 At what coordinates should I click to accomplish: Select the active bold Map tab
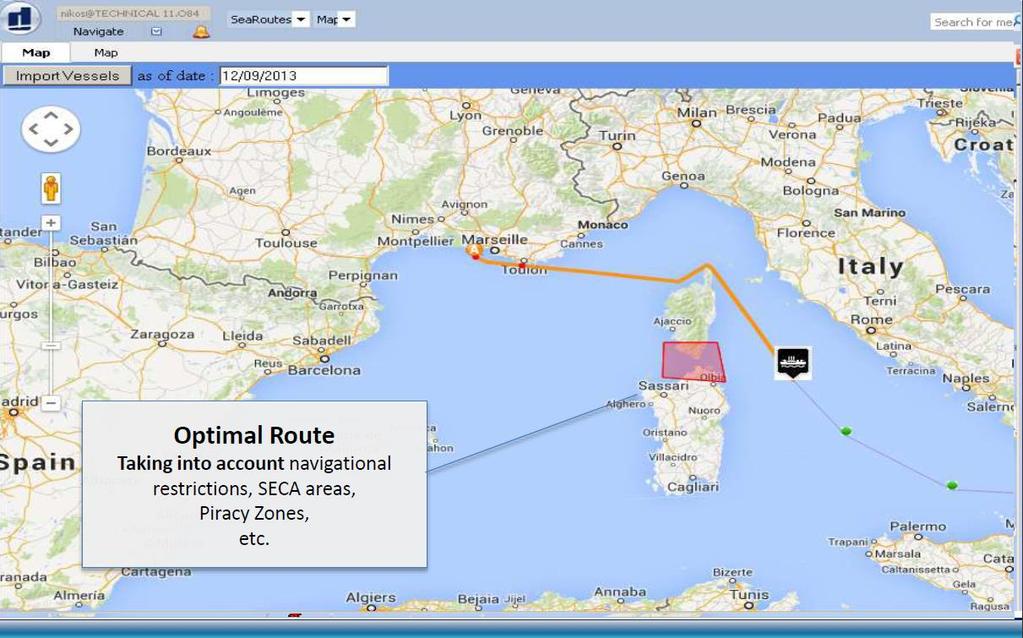pos(36,53)
